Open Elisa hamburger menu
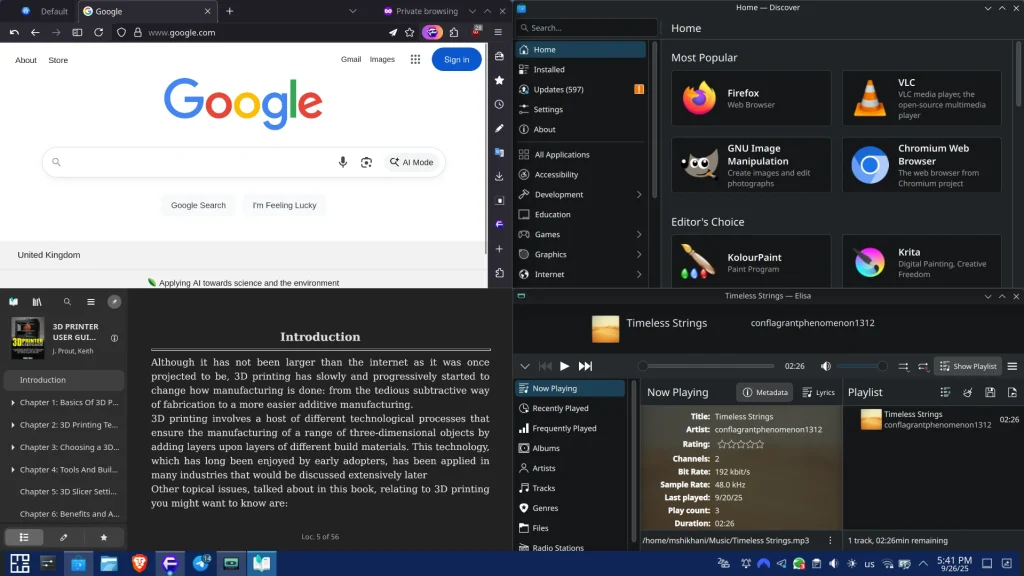The height and width of the screenshot is (576, 1024). [1012, 366]
